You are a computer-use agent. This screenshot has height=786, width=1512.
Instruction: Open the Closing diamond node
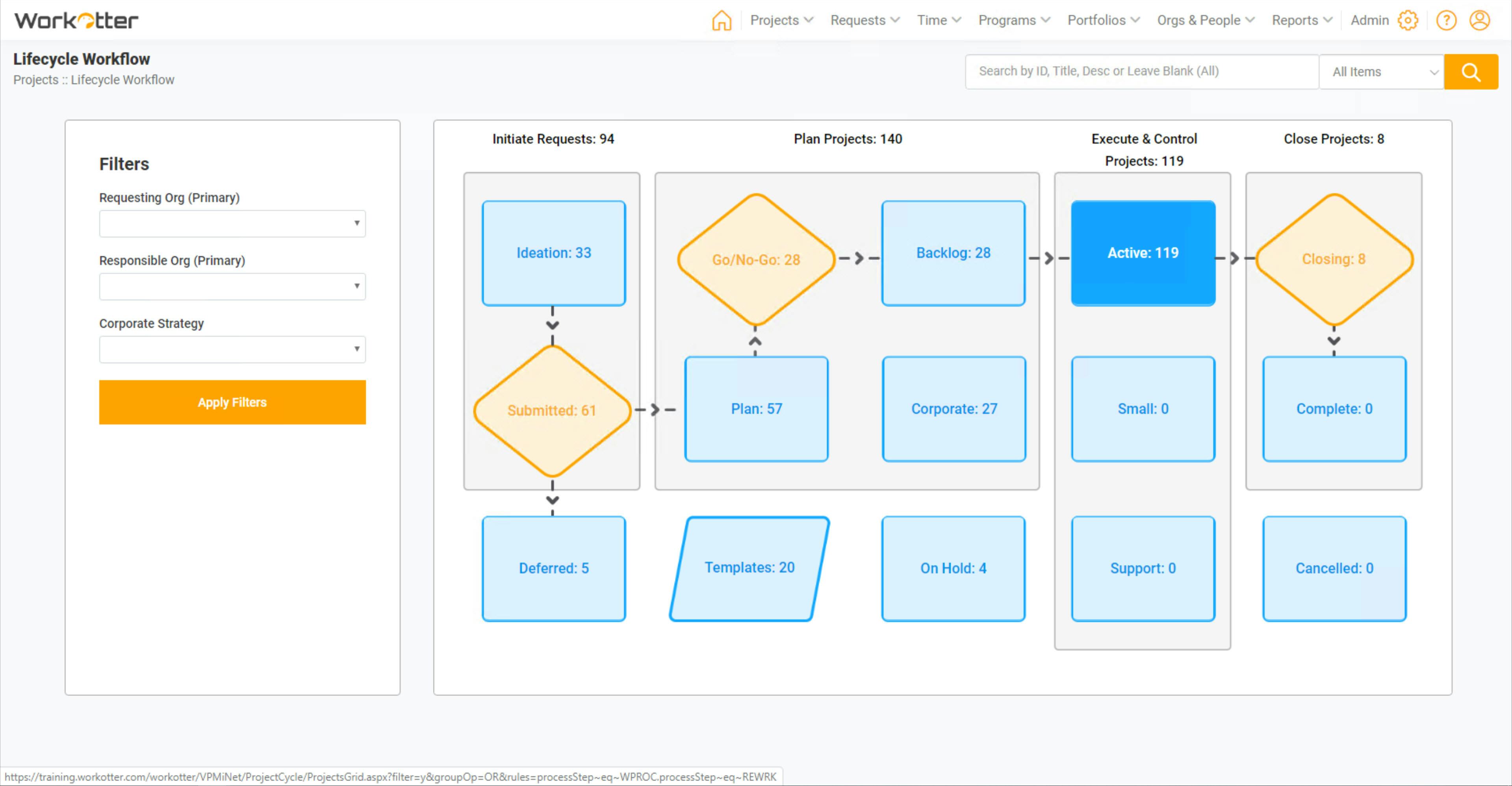click(1334, 259)
